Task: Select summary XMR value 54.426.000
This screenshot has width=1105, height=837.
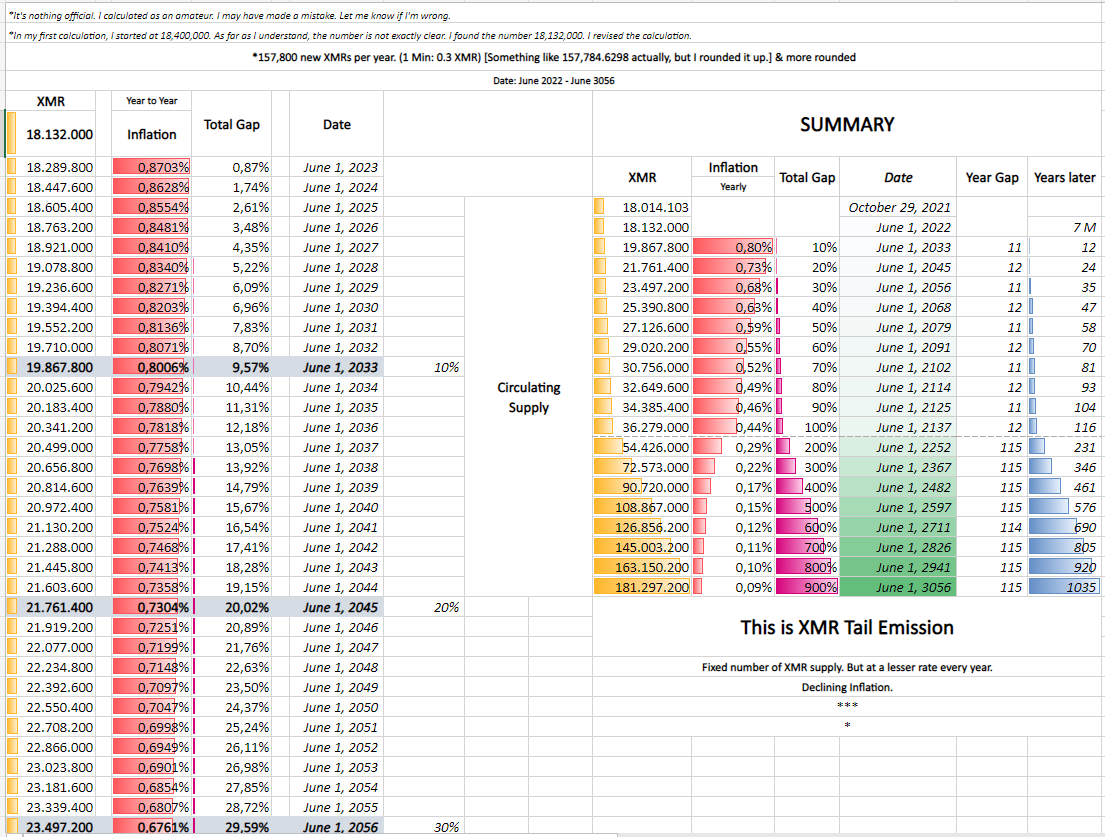Action: pos(642,447)
